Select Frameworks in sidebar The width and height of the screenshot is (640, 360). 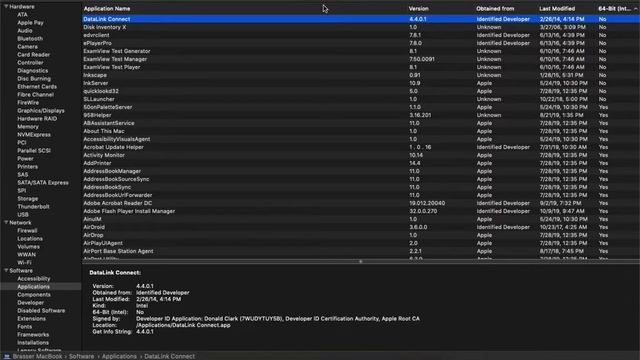[x=33, y=335]
